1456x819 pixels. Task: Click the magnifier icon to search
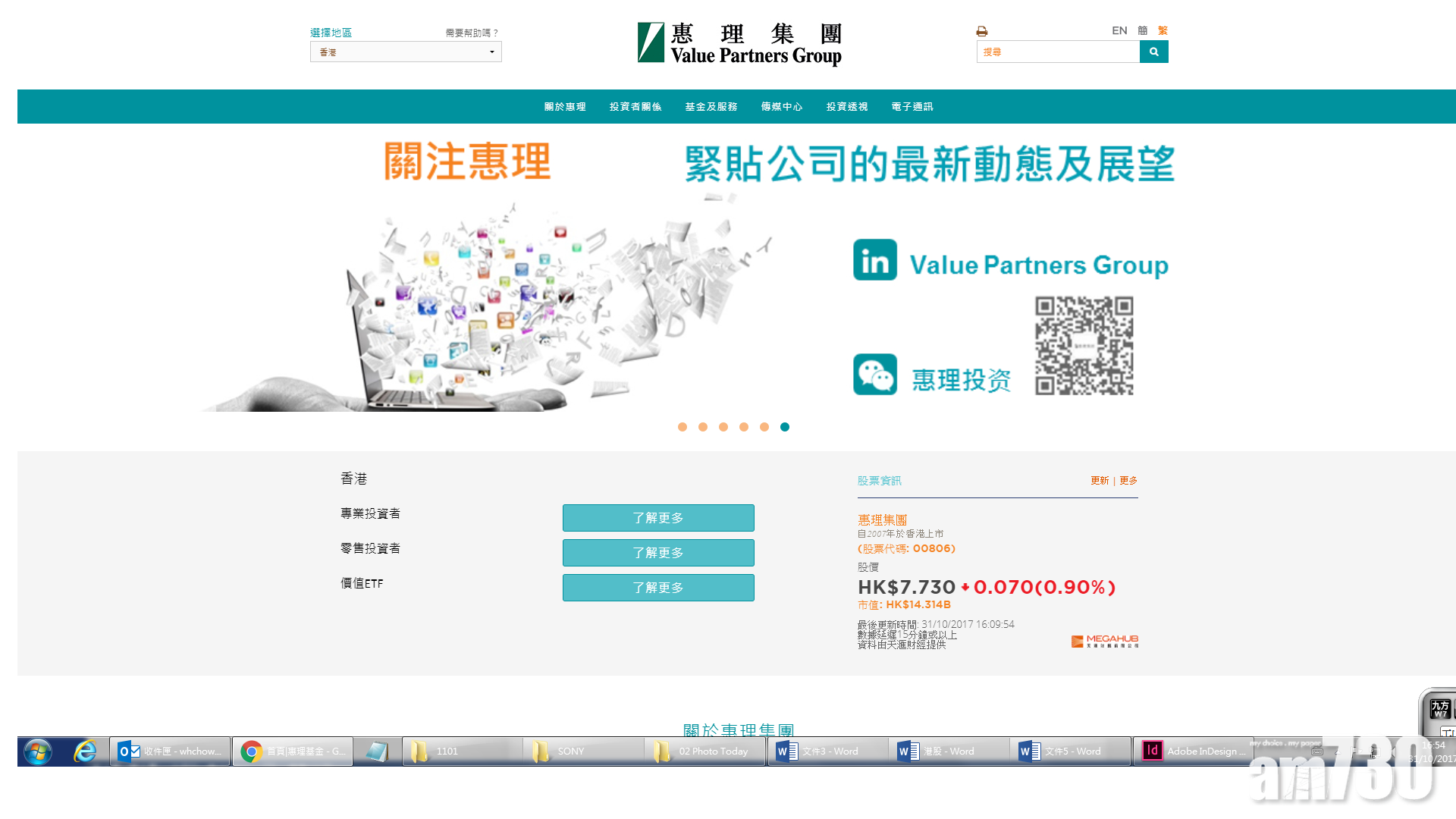pyautogui.click(x=1153, y=52)
